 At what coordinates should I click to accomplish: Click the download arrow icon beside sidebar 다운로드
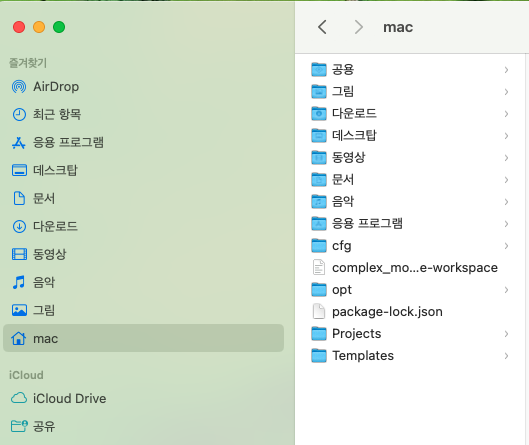tap(19, 226)
